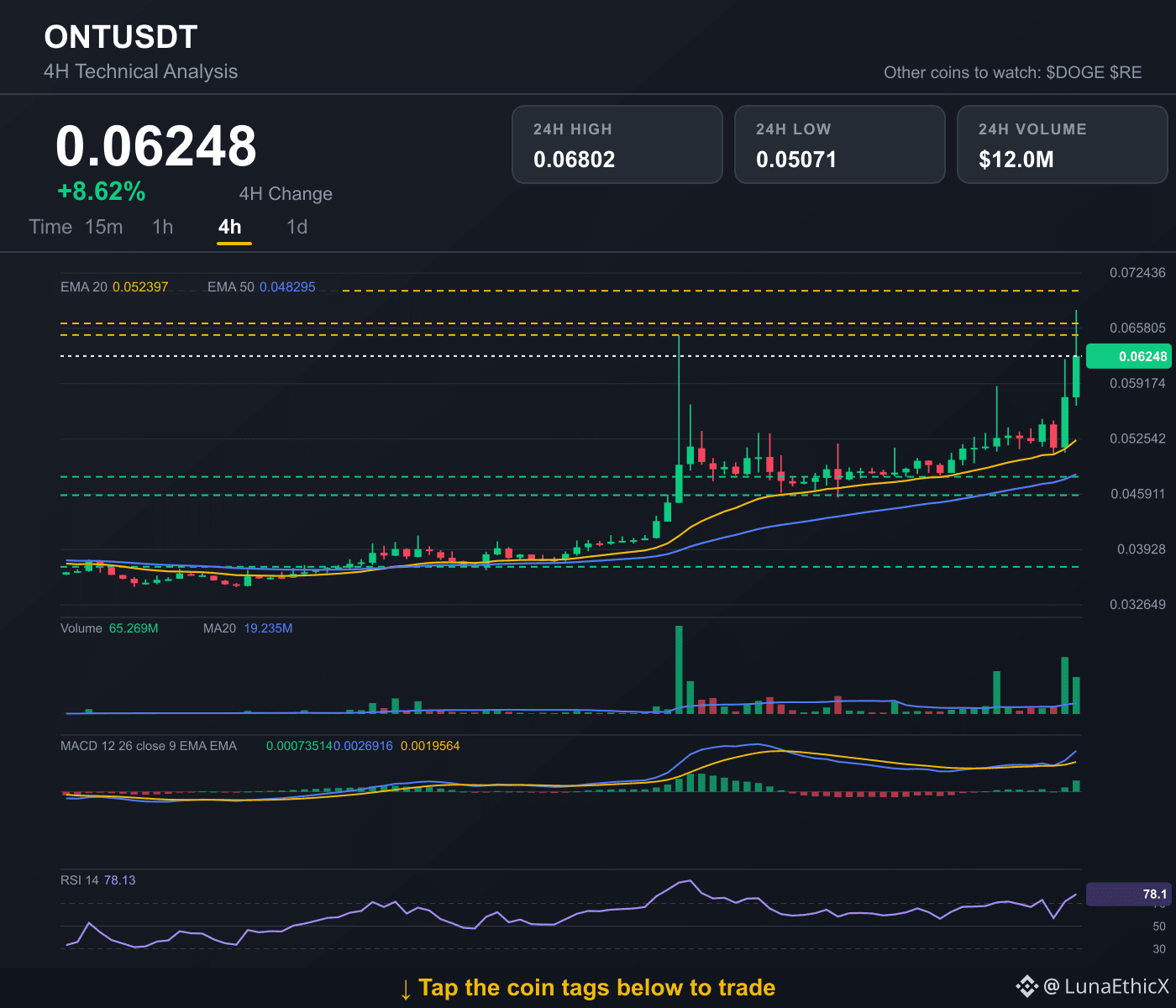Click the EMA 20 value 0.052397
The height and width of the screenshot is (1008, 1176).
pos(140,286)
